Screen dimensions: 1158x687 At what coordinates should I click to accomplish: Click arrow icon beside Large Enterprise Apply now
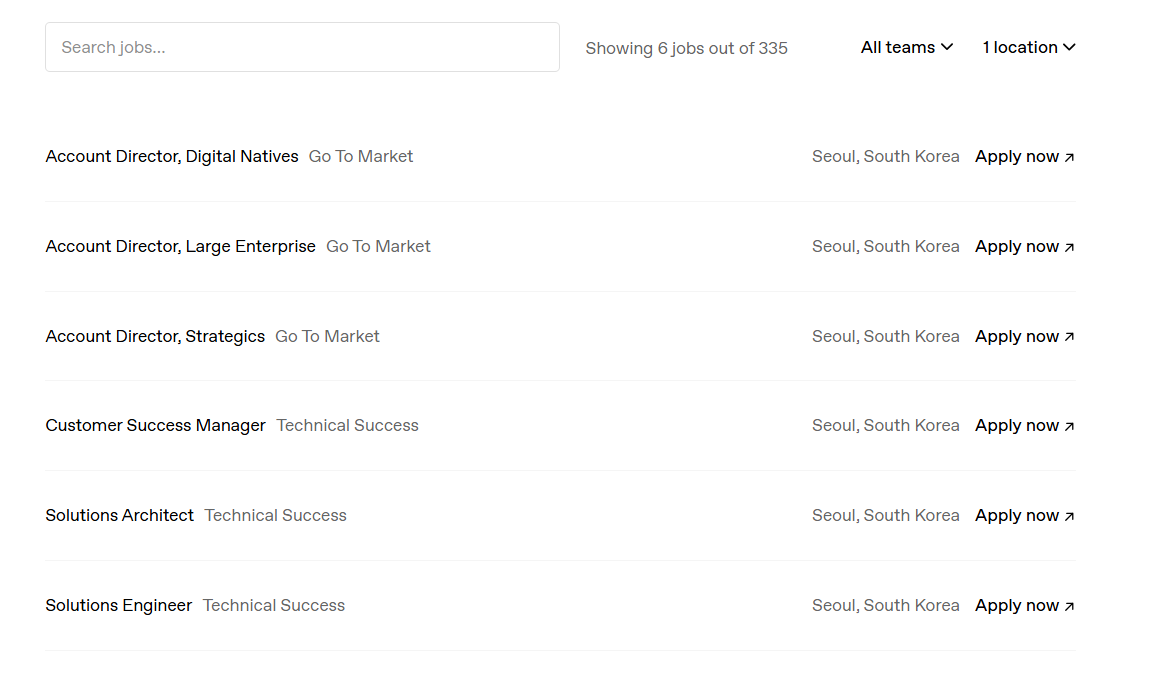pyautogui.click(x=1069, y=247)
